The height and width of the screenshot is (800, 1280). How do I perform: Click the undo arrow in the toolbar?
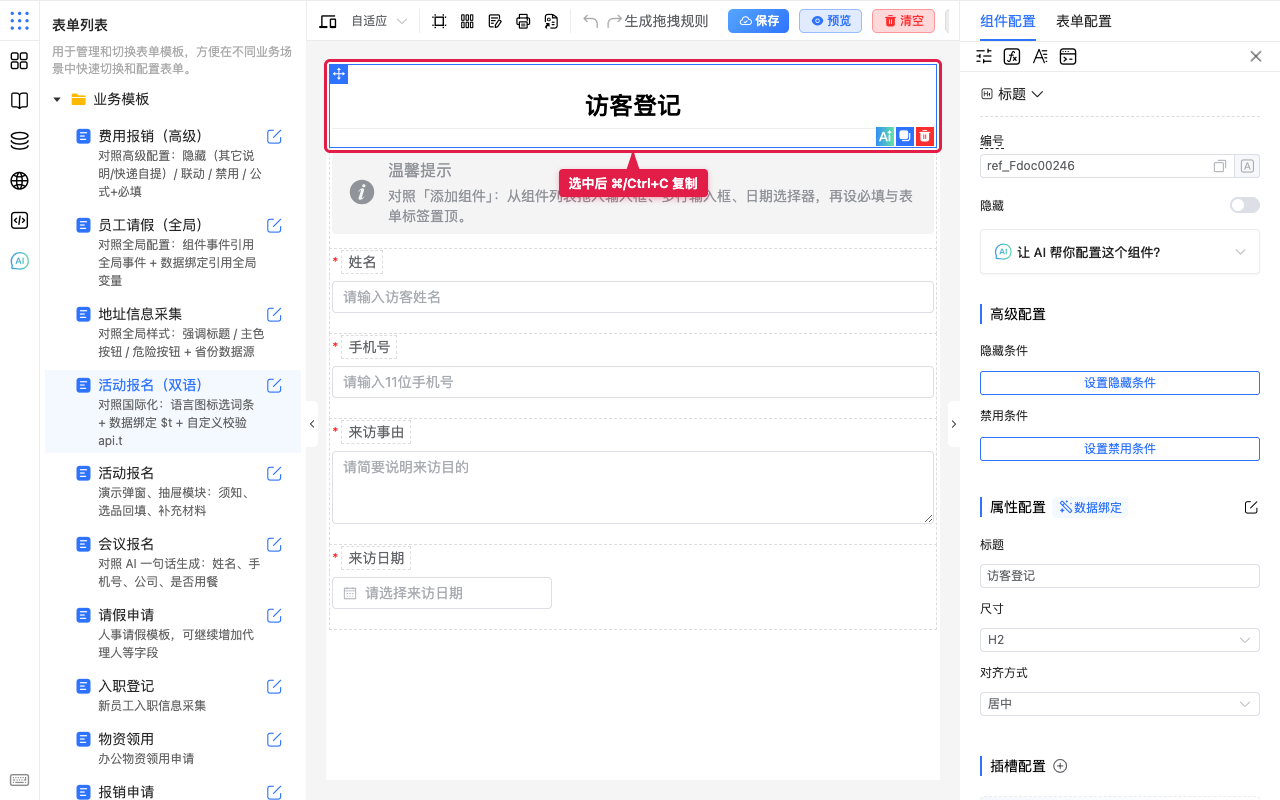tap(590, 21)
